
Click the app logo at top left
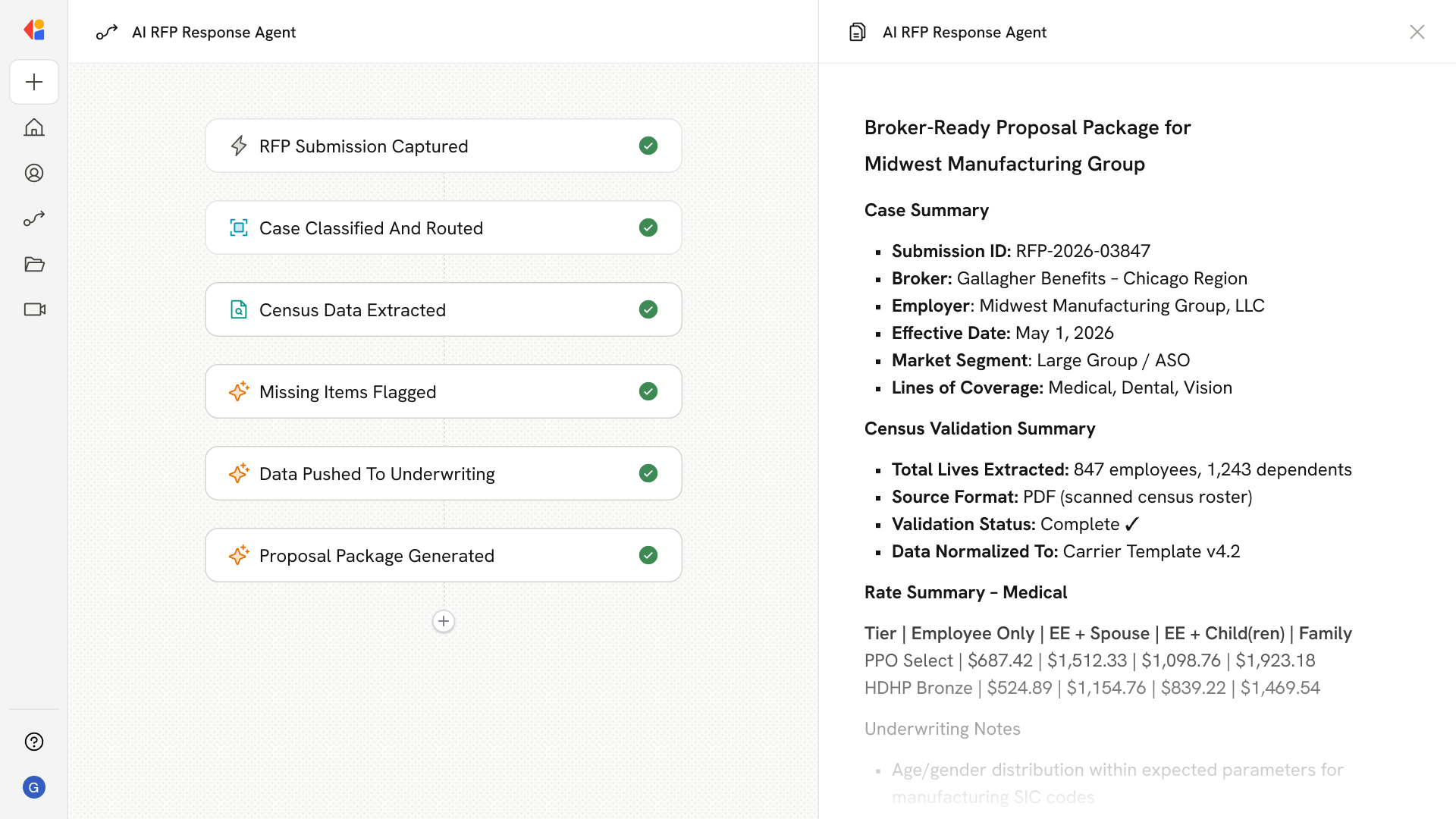(34, 30)
